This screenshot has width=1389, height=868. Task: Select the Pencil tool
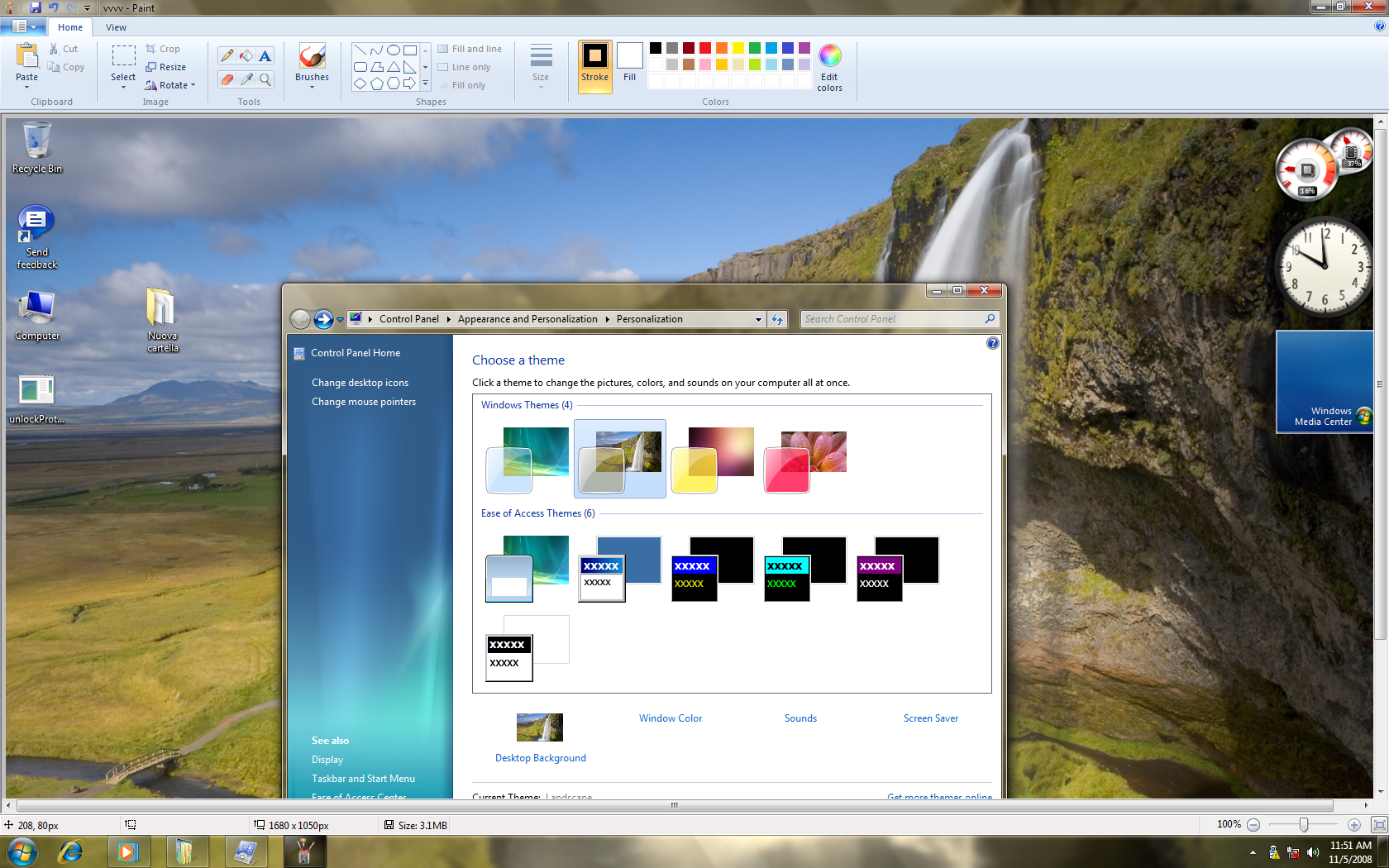click(x=227, y=56)
